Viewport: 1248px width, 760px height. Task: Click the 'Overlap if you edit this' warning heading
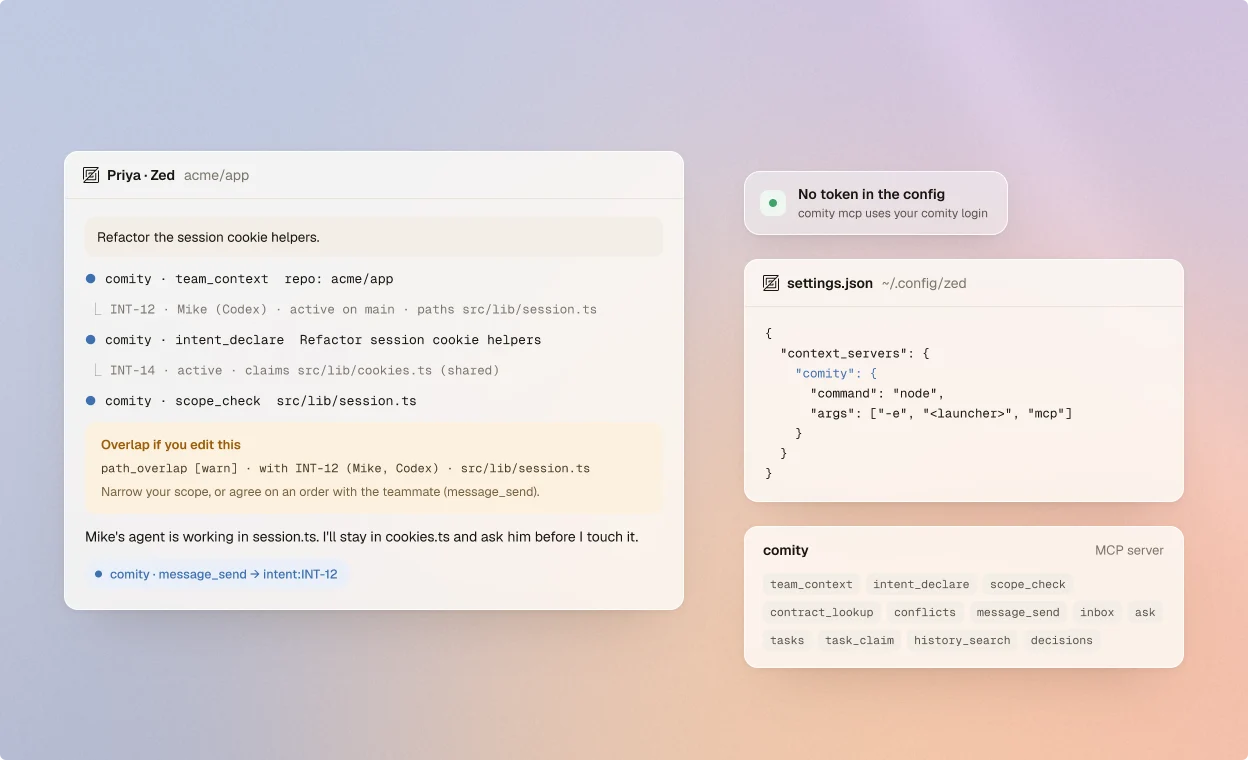pos(171,445)
